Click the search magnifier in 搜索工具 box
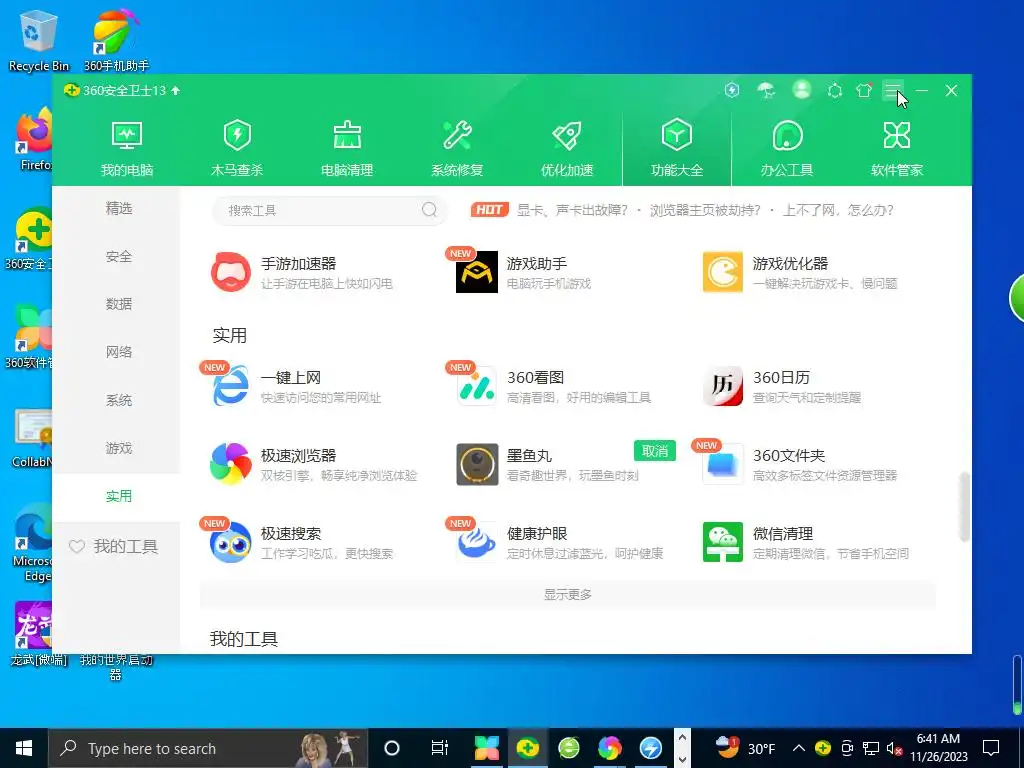Image resolution: width=1024 pixels, height=768 pixels. pyautogui.click(x=429, y=210)
